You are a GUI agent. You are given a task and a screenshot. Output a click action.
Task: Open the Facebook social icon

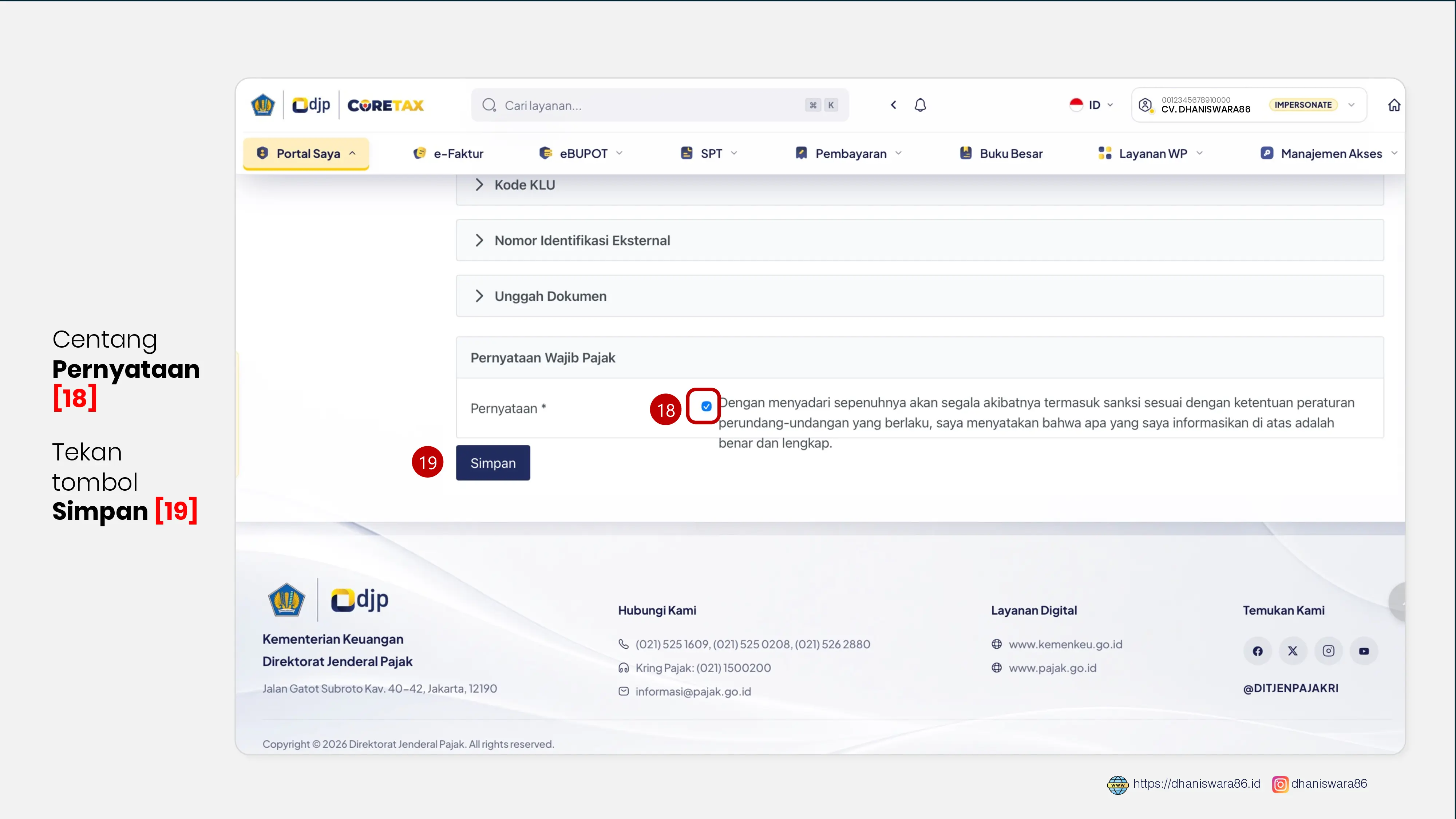tap(1258, 651)
